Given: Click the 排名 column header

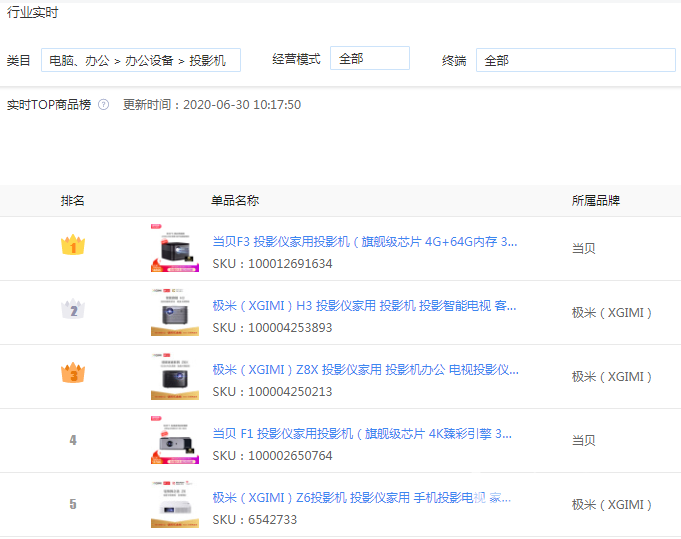Looking at the screenshot, I should pos(73,200).
